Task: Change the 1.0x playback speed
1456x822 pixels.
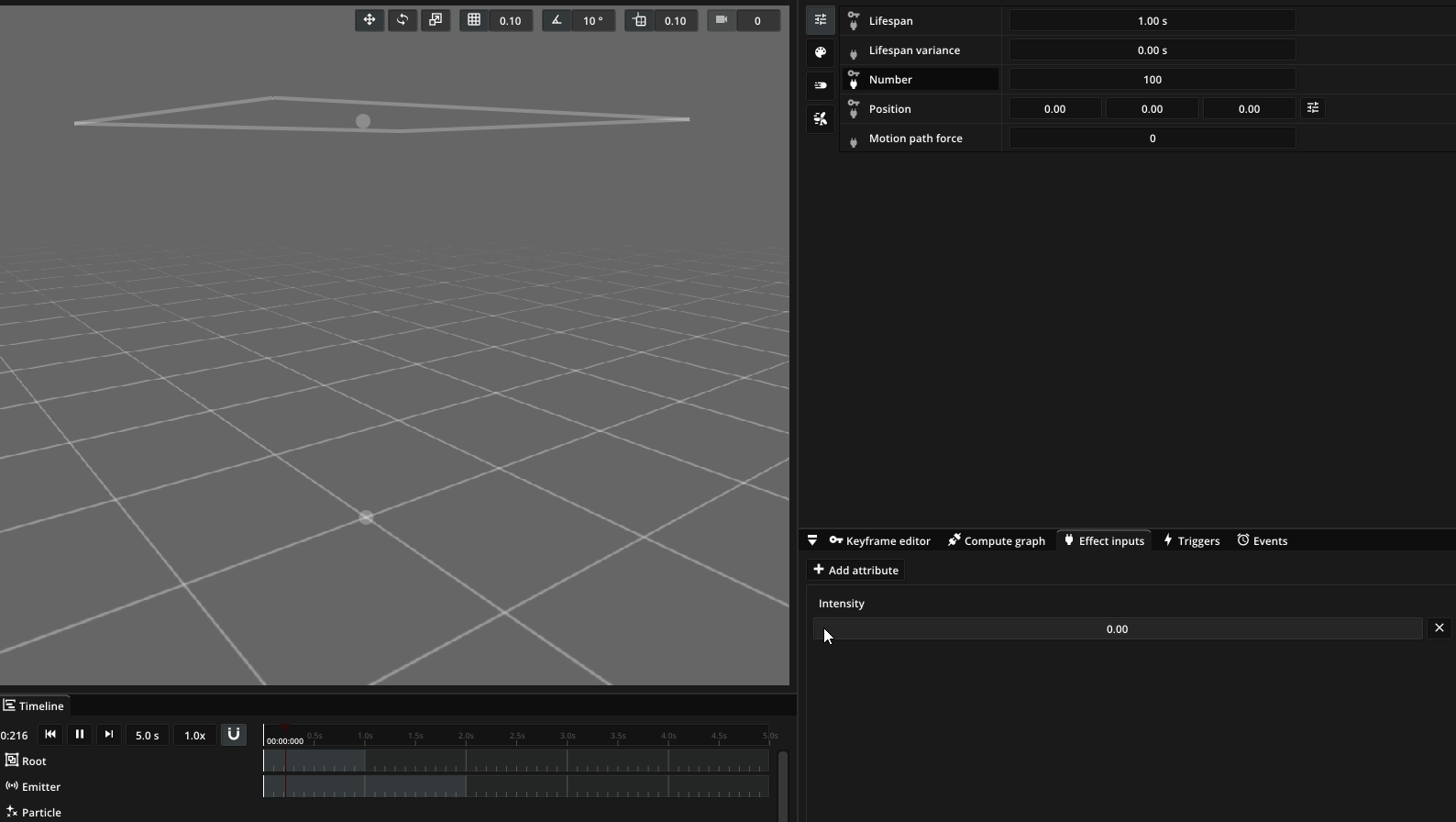Action: [x=195, y=735]
